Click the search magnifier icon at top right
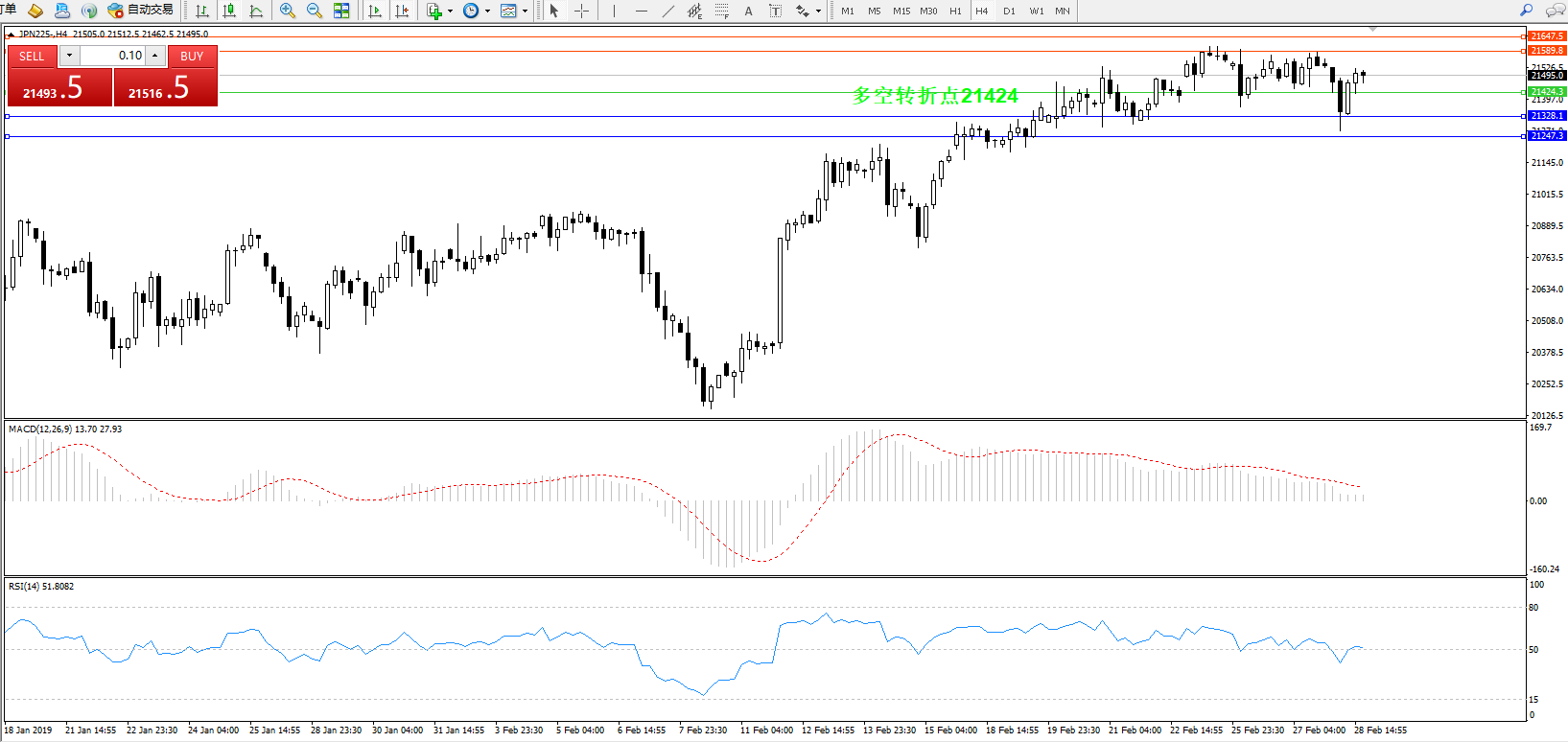Viewport: 1568px width, 742px height. point(1526,11)
